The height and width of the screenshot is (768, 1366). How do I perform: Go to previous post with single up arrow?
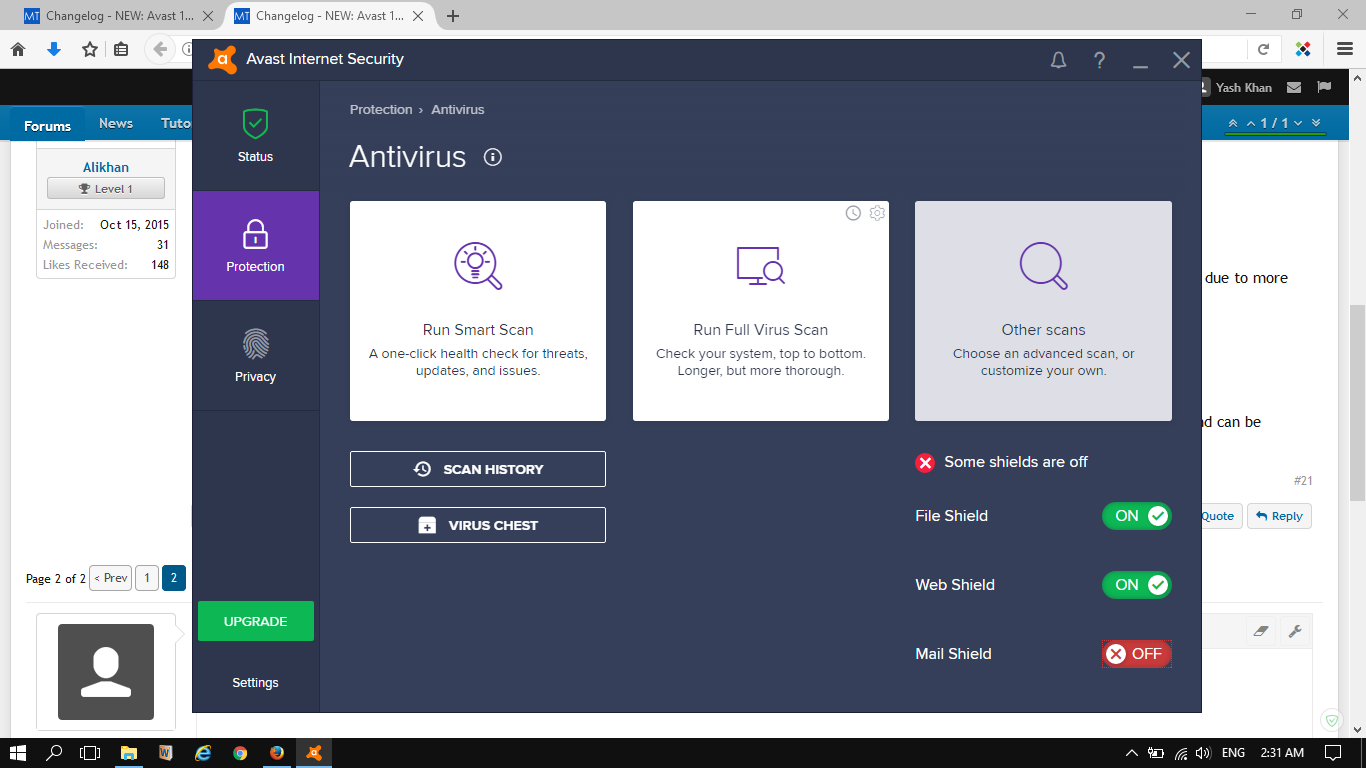tap(1250, 123)
